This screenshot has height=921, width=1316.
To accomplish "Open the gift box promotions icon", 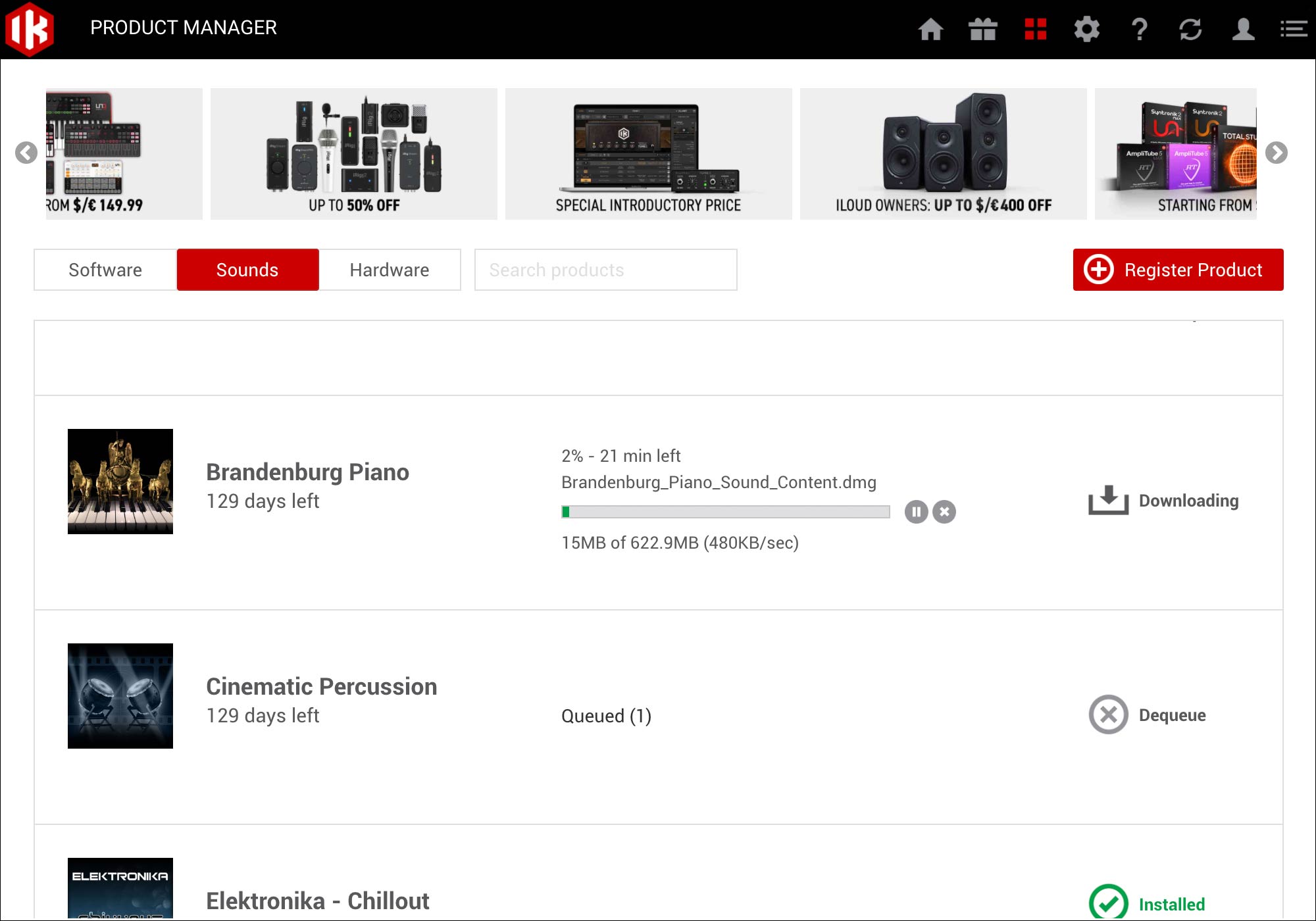I will [982, 29].
